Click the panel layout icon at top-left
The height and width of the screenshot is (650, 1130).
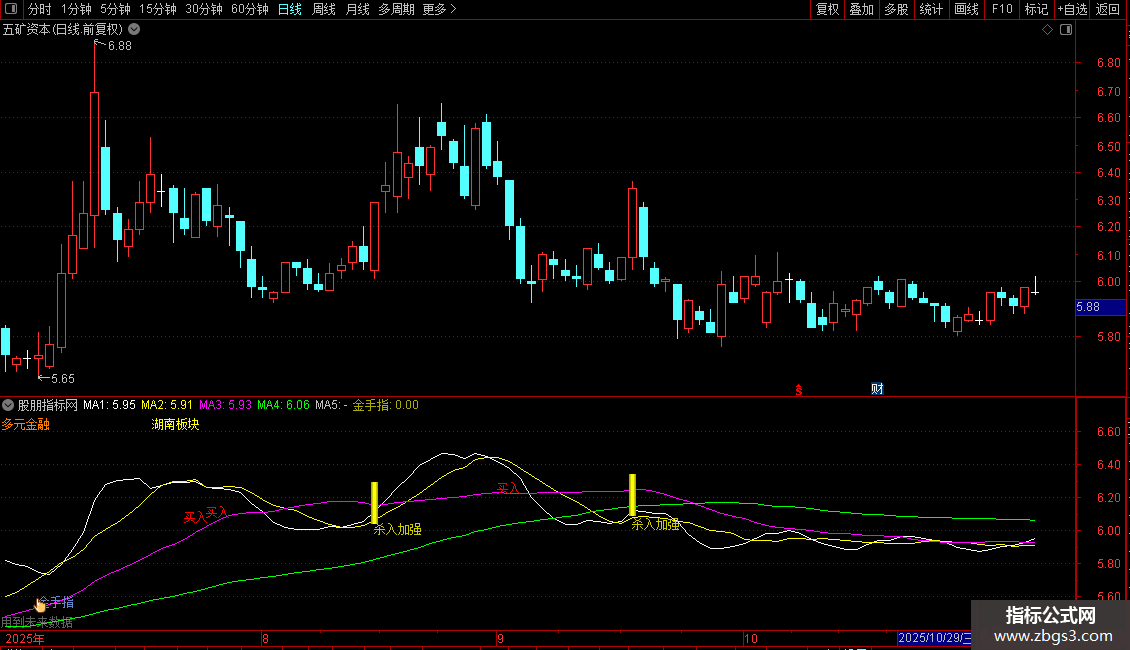click(11, 9)
